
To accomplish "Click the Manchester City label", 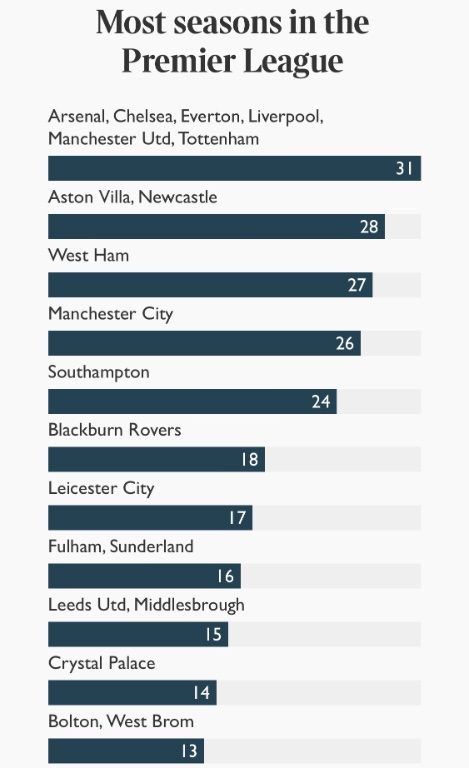I will point(111,314).
